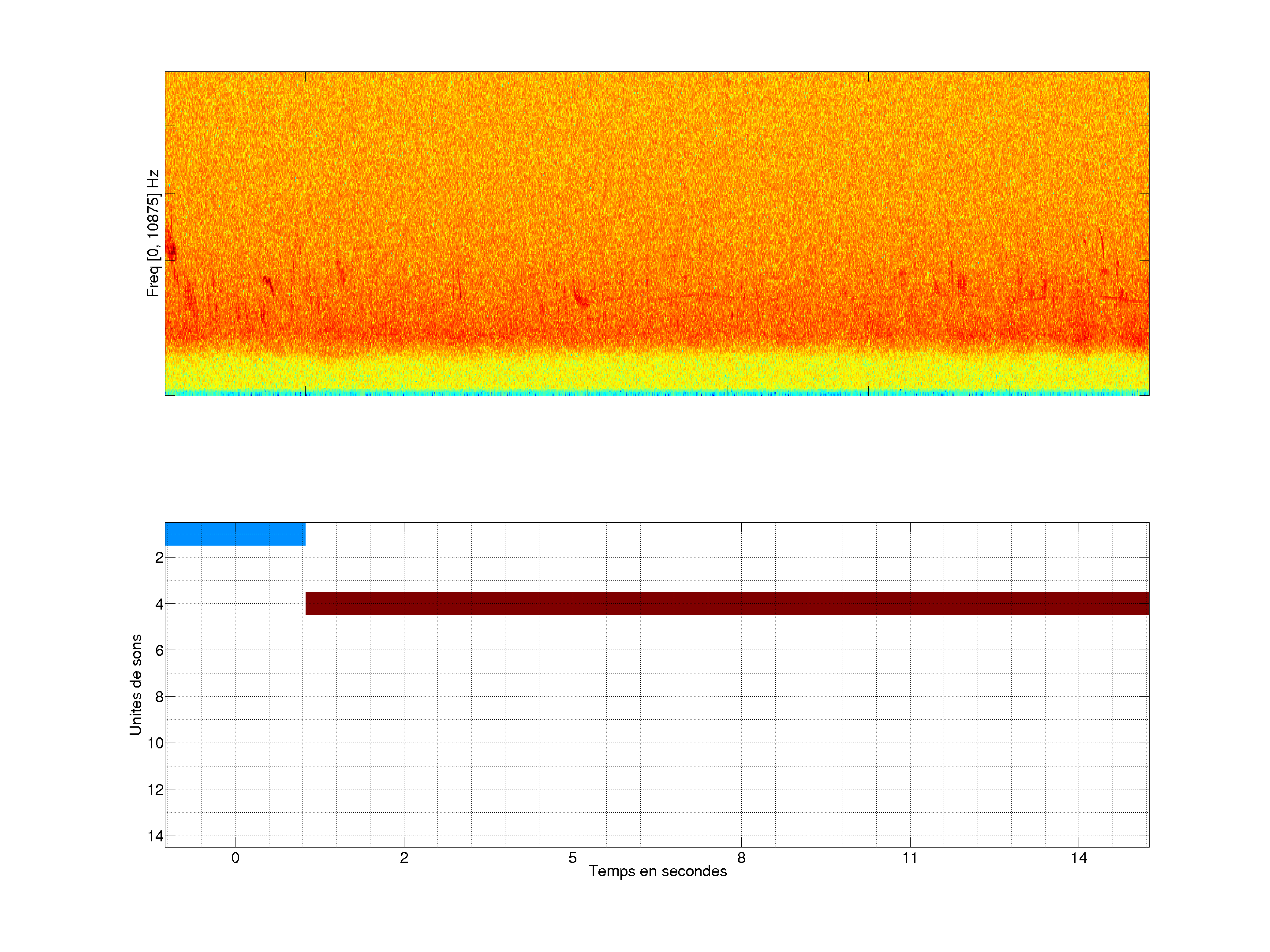The image size is (1270, 952).
Task: Click the 'Unites de sons' axis label
Action: pos(136,684)
